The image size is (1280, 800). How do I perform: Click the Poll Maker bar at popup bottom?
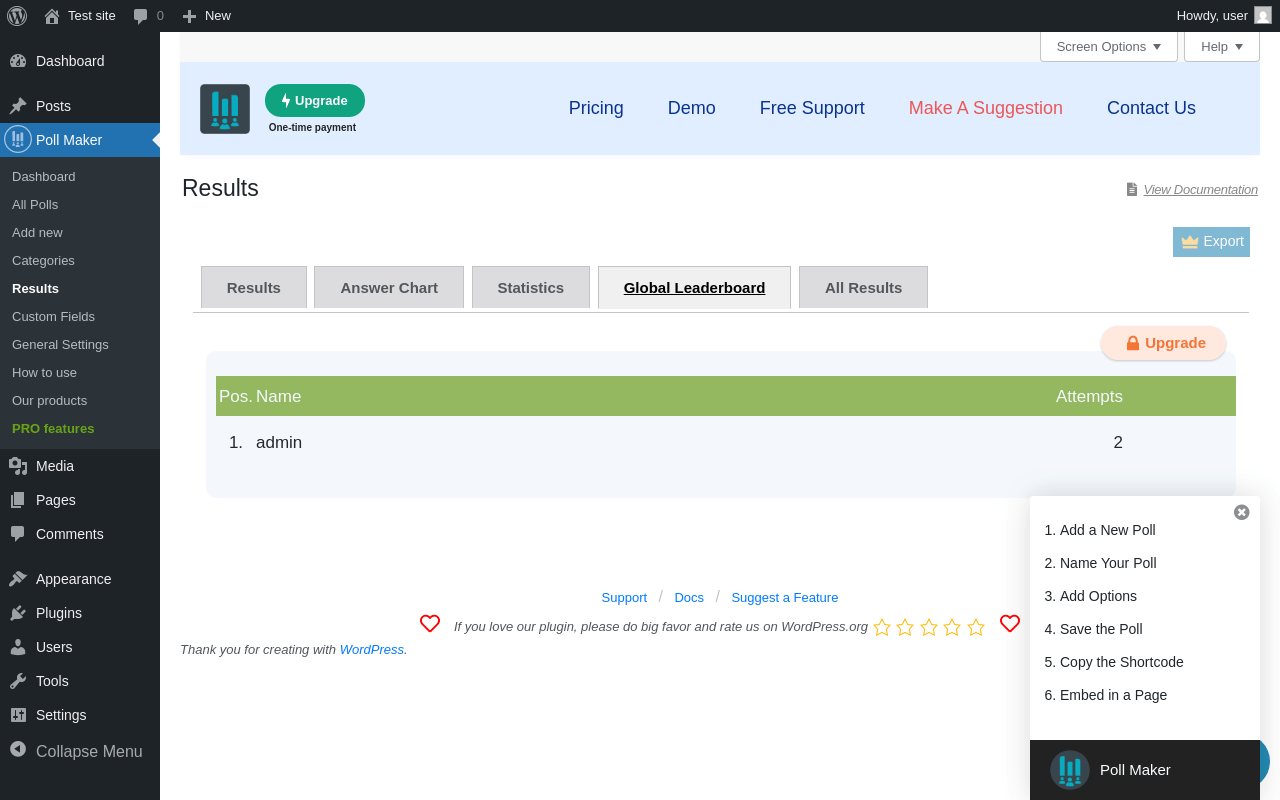pyautogui.click(x=1145, y=770)
